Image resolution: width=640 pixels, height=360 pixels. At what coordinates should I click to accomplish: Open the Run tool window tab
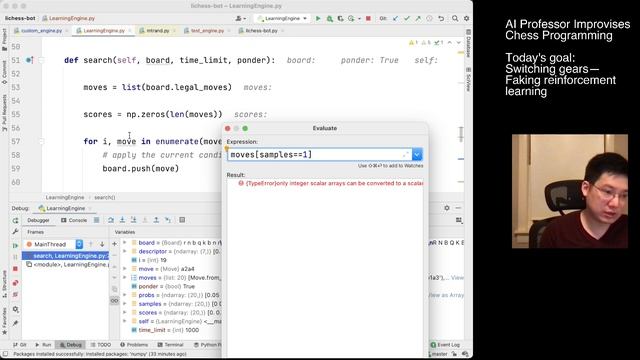pos(43,345)
